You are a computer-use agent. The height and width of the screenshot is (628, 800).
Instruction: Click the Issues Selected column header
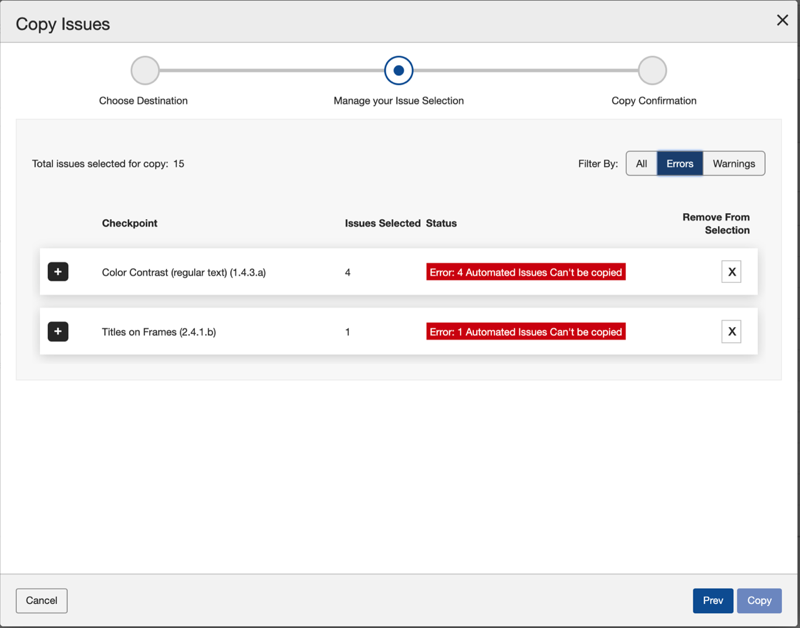(x=382, y=223)
